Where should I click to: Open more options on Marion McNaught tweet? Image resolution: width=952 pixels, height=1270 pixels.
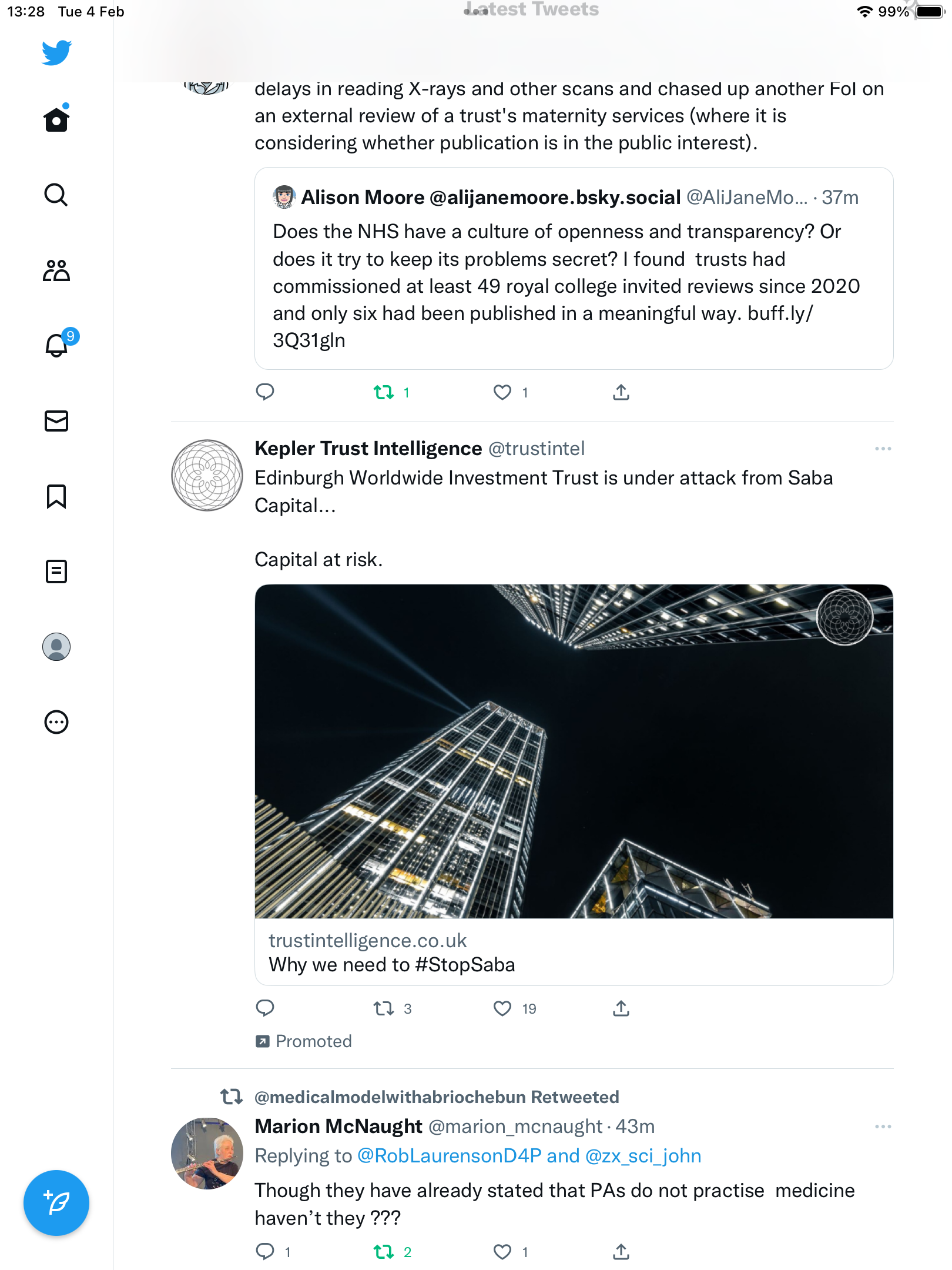[x=883, y=1127]
